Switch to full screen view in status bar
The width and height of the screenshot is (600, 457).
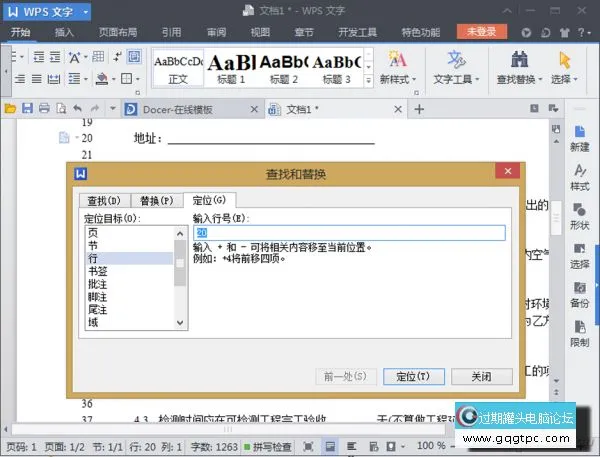(308, 446)
